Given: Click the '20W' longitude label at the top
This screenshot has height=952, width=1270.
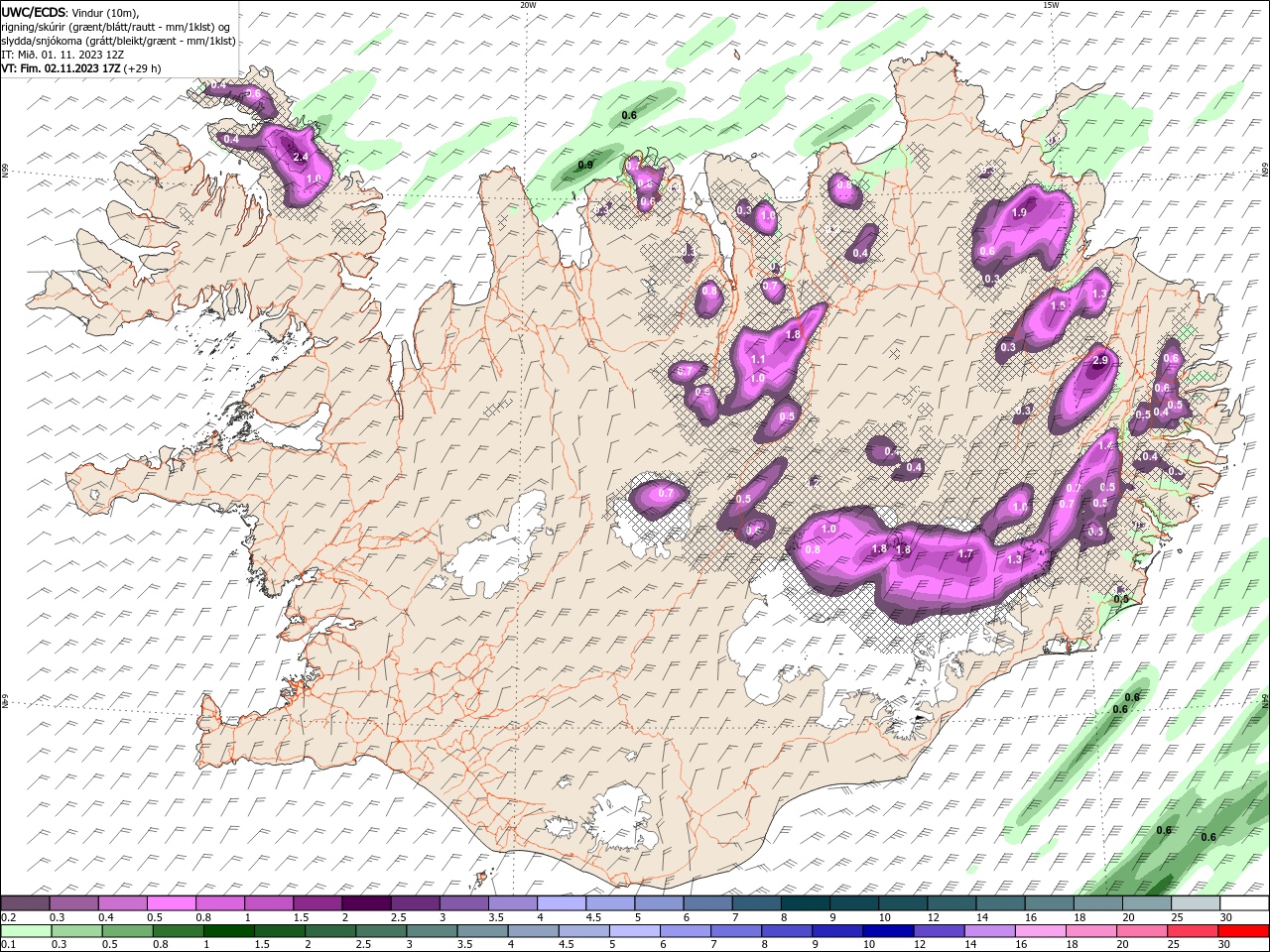Looking at the screenshot, I should [x=528, y=5].
